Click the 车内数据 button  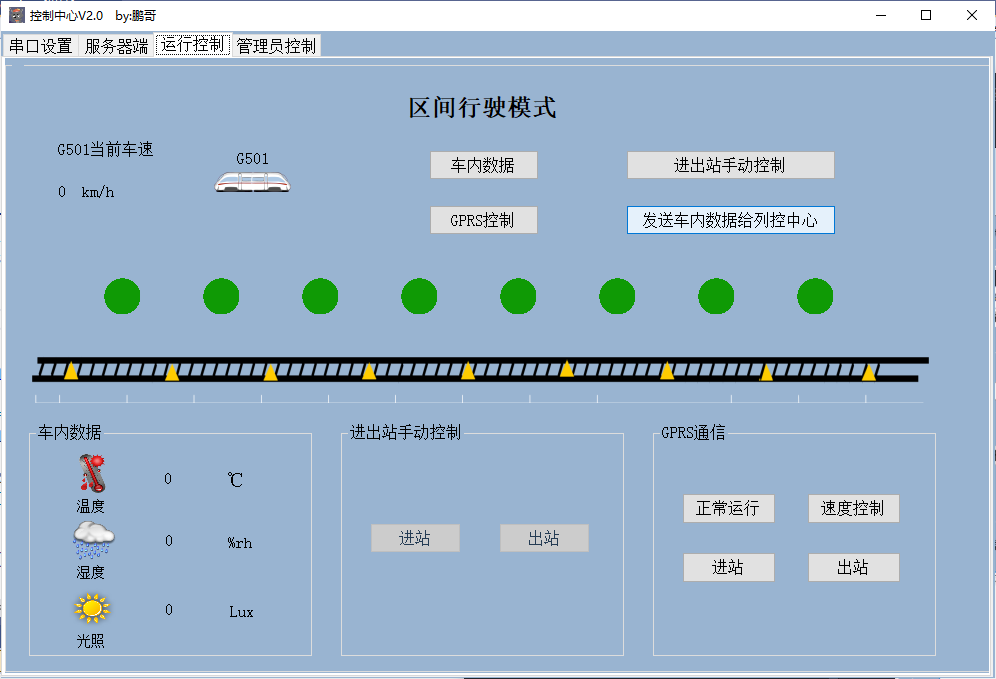pyautogui.click(x=483, y=165)
